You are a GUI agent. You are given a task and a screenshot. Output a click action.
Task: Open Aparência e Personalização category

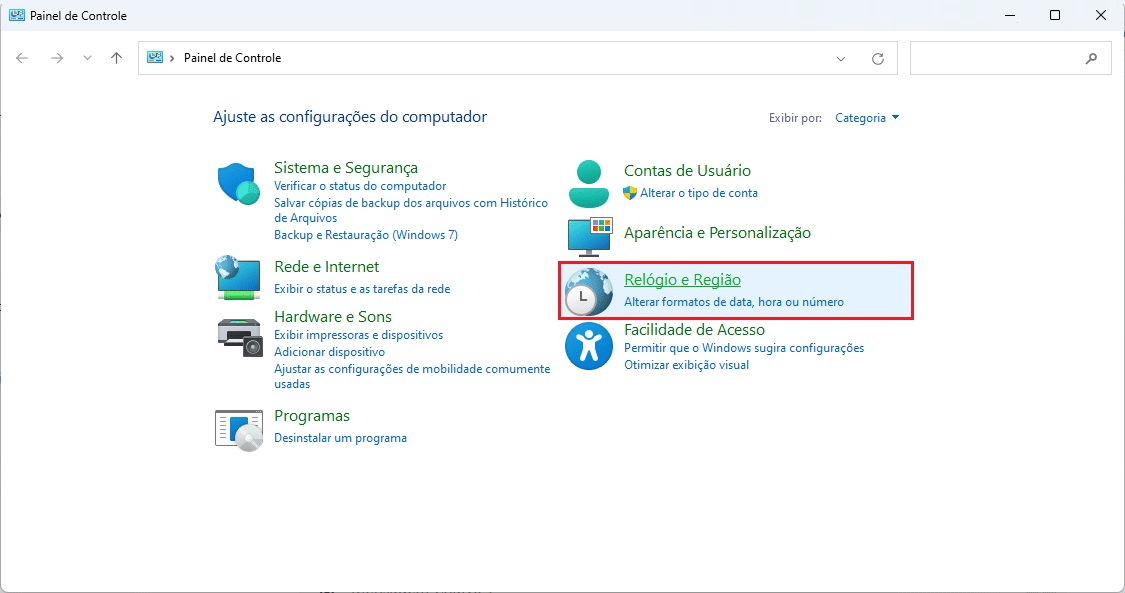[x=717, y=233]
